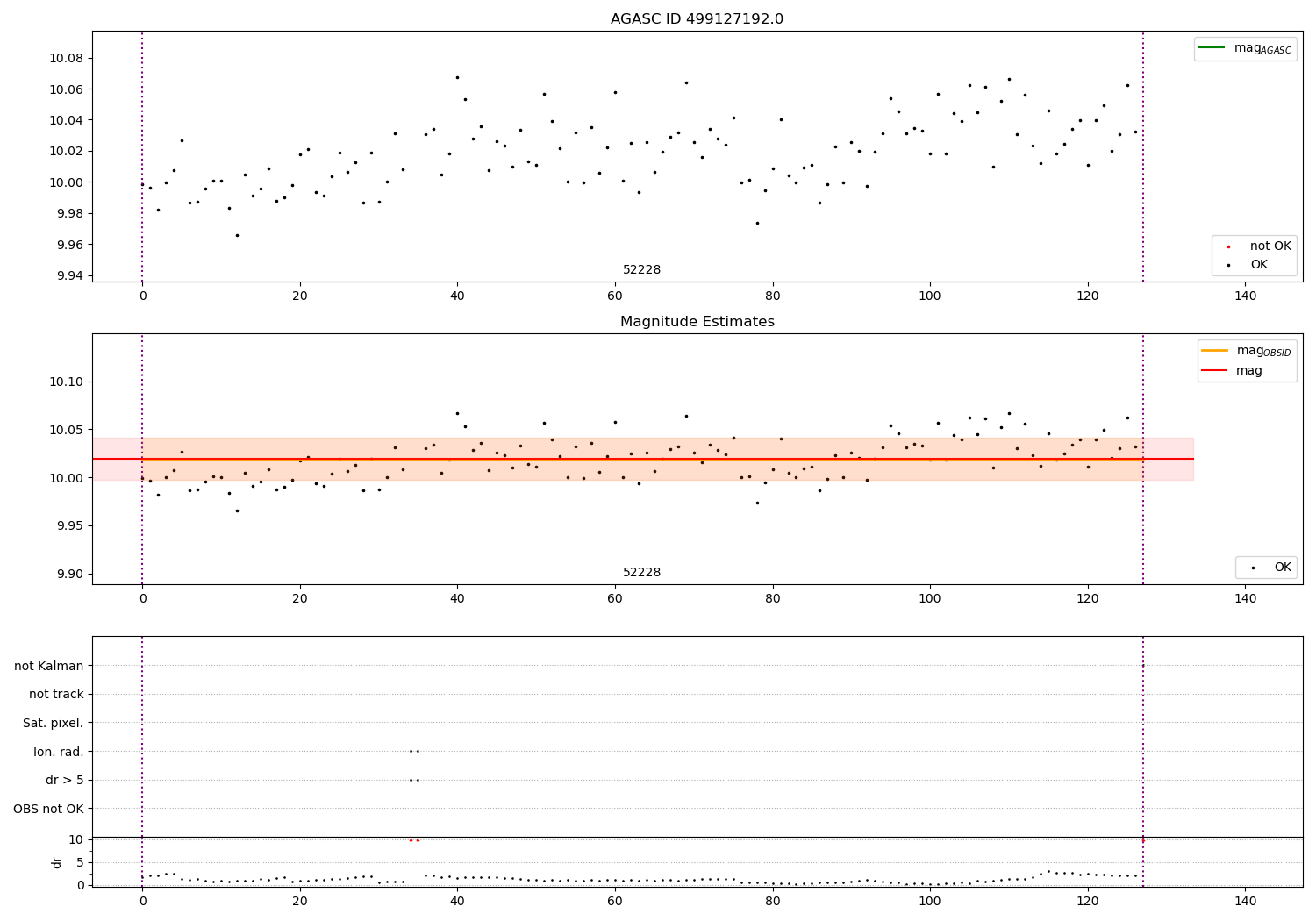Click the x-axis tick '60' in AGASC ID plot

[x=615, y=297]
